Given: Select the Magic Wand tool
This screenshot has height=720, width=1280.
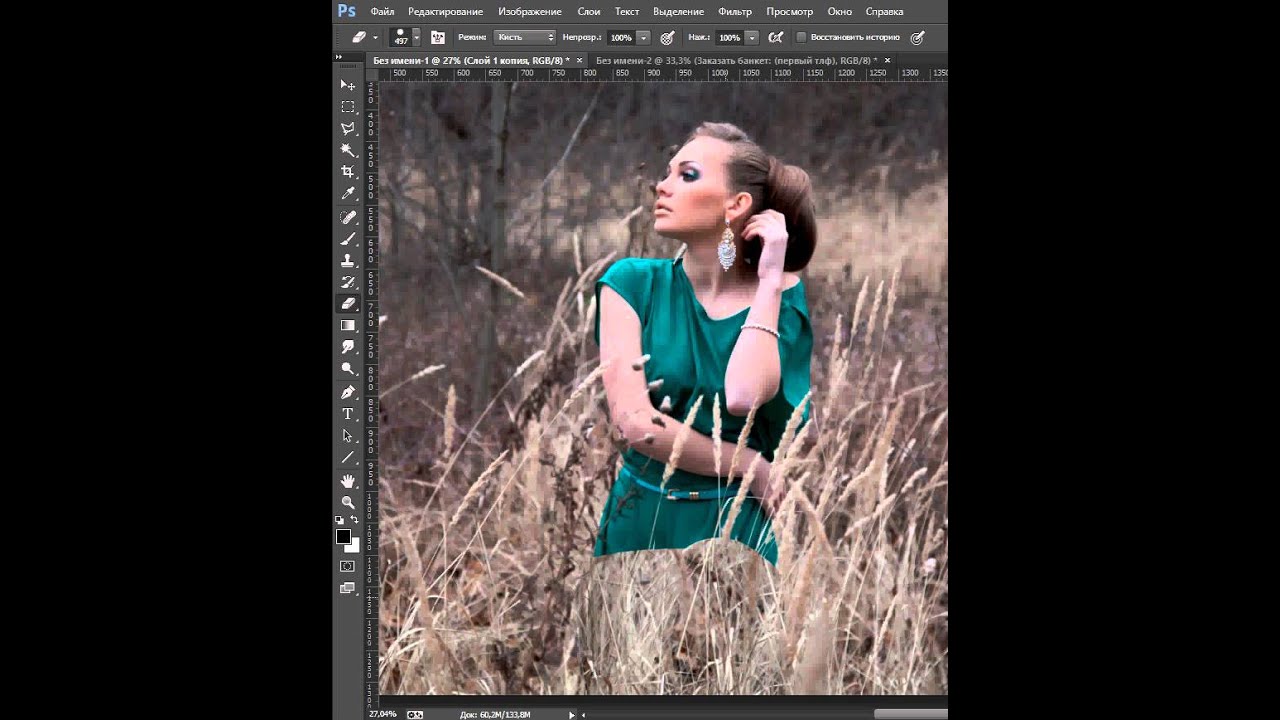Looking at the screenshot, I should point(348,150).
